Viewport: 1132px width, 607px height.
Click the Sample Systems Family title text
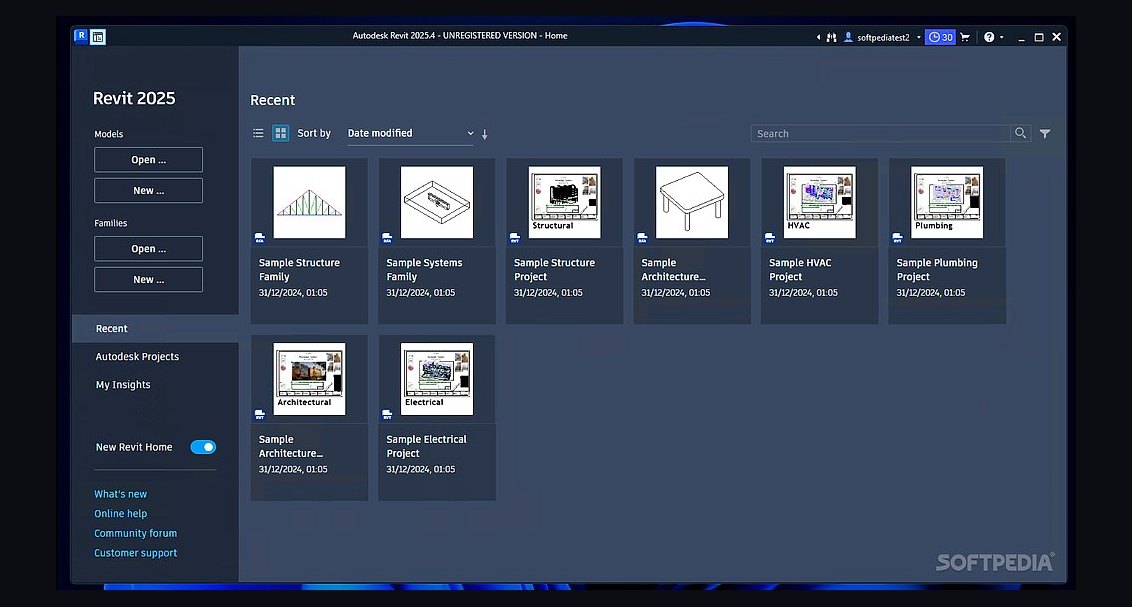[424, 270]
